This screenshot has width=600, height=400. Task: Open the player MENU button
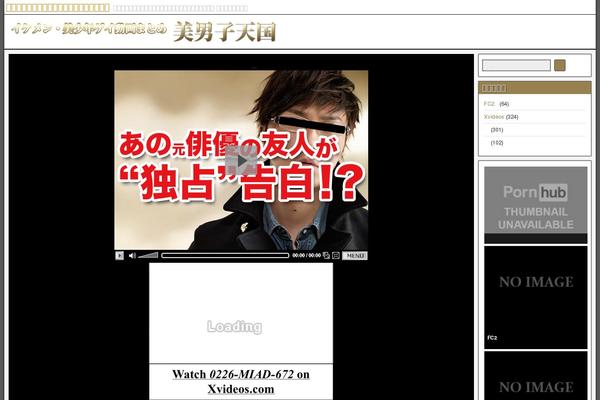[354, 255]
